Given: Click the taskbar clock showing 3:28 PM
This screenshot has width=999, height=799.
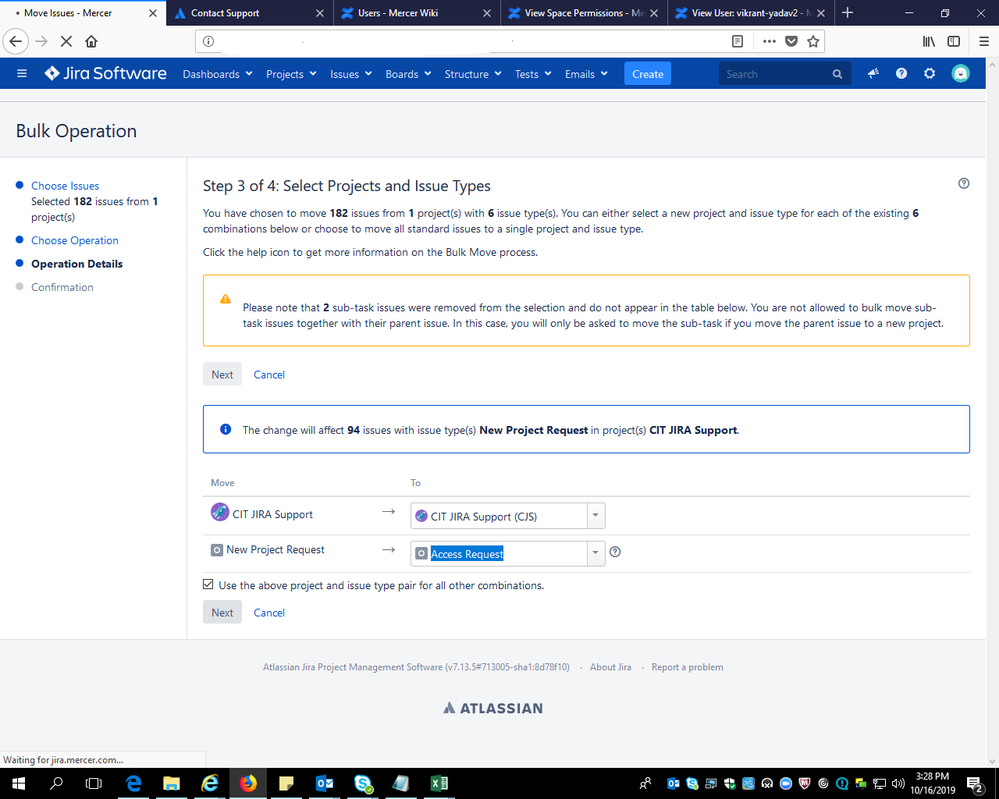Looking at the screenshot, I should tap(933, 783).
